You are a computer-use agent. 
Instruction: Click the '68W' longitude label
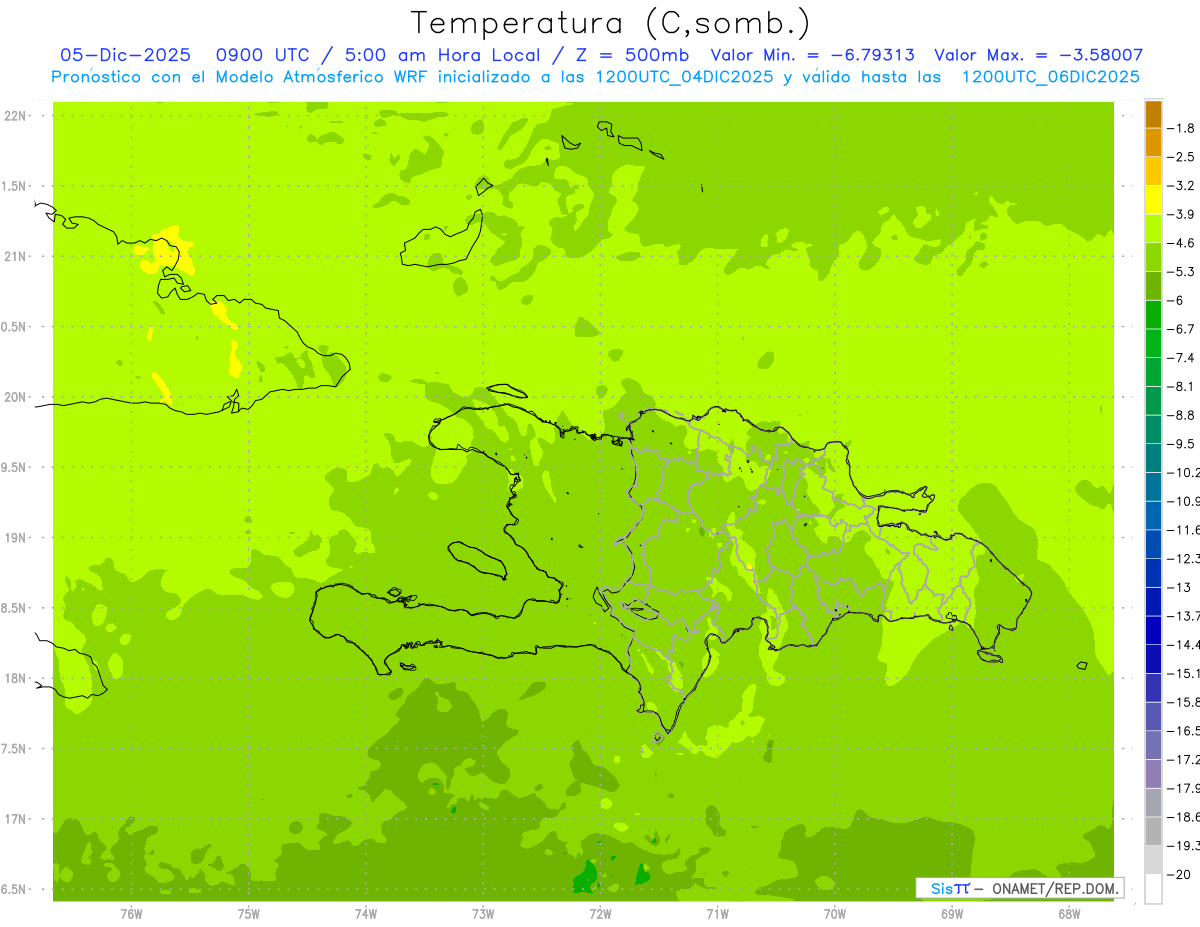click(1068, 915)
